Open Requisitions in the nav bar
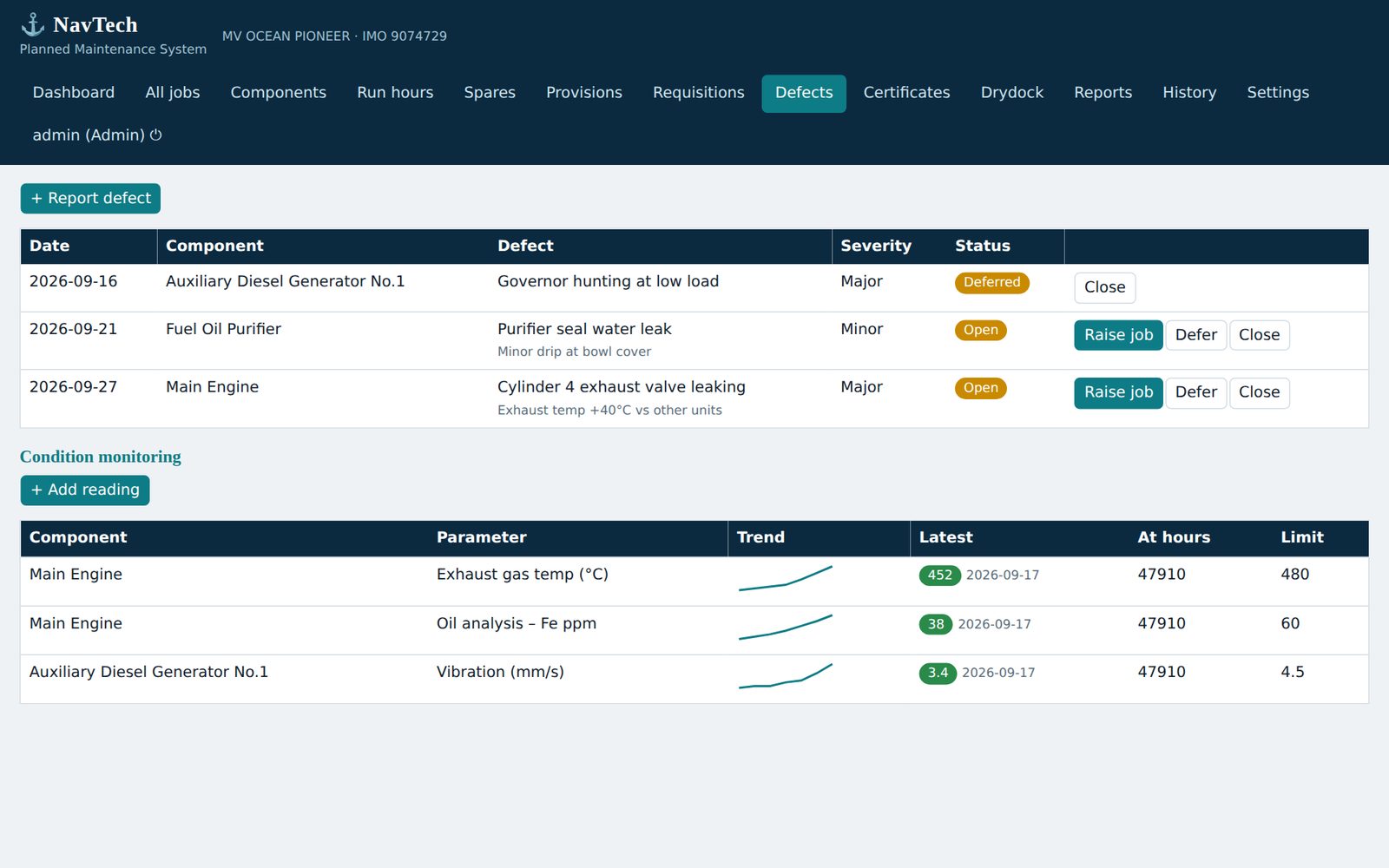 [x=699, y=93]
